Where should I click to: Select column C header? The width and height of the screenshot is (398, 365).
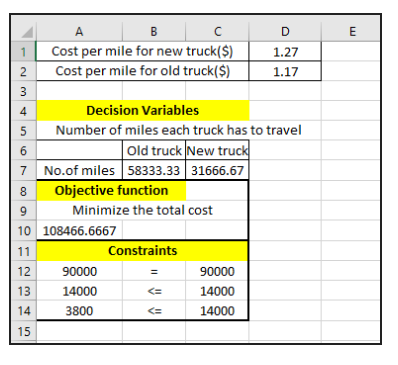click(217, 32)
